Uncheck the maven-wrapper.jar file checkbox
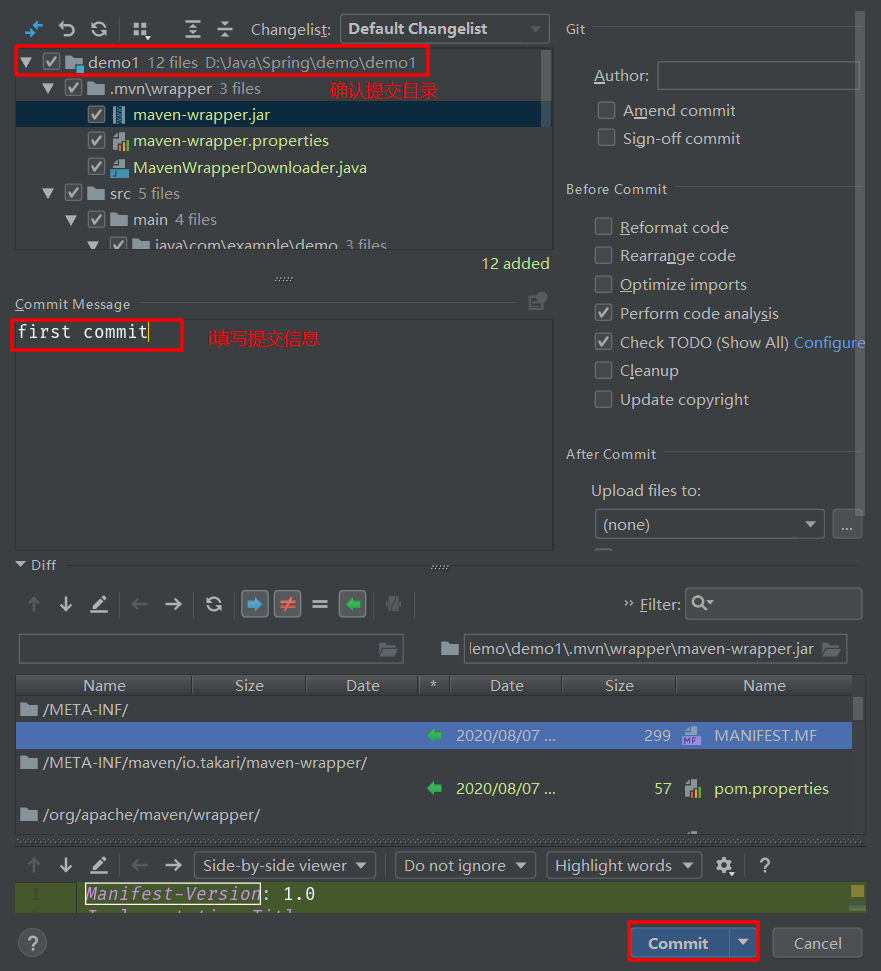 tap(96, 115)
